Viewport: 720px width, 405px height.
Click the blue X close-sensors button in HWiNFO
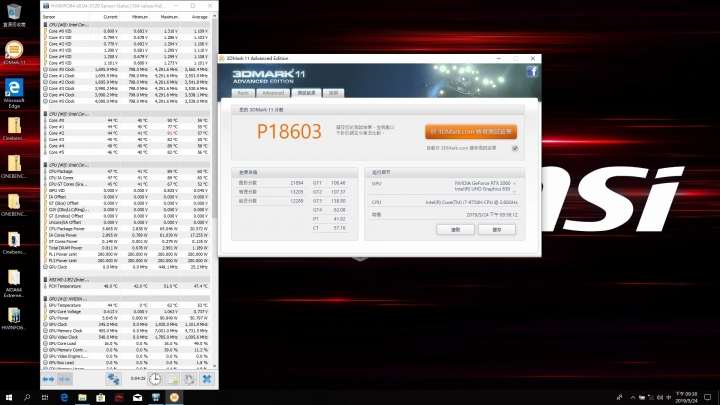(207, 379)
